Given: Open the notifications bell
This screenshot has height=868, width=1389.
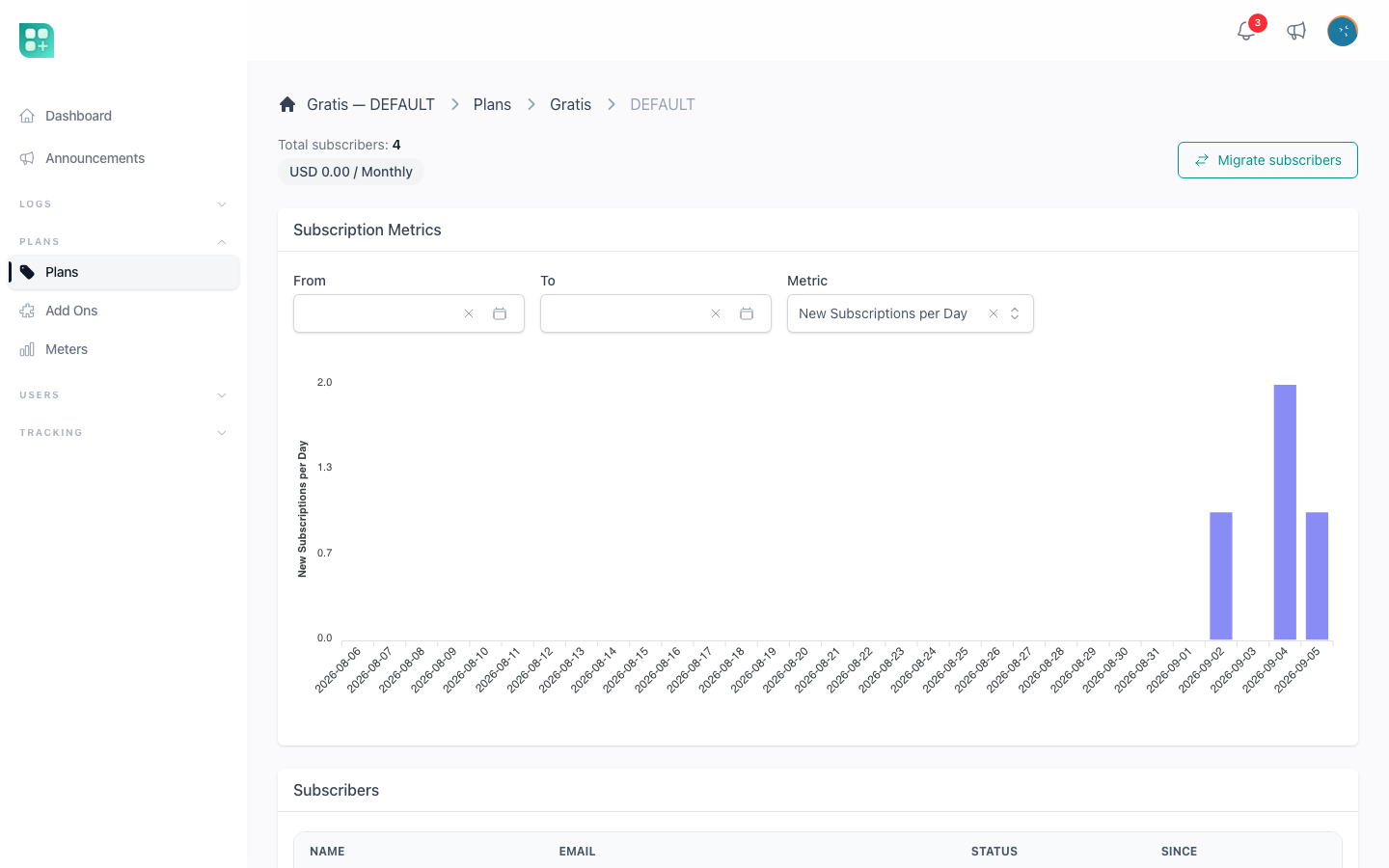Looking at the screenshot, I should point(1246,31).
